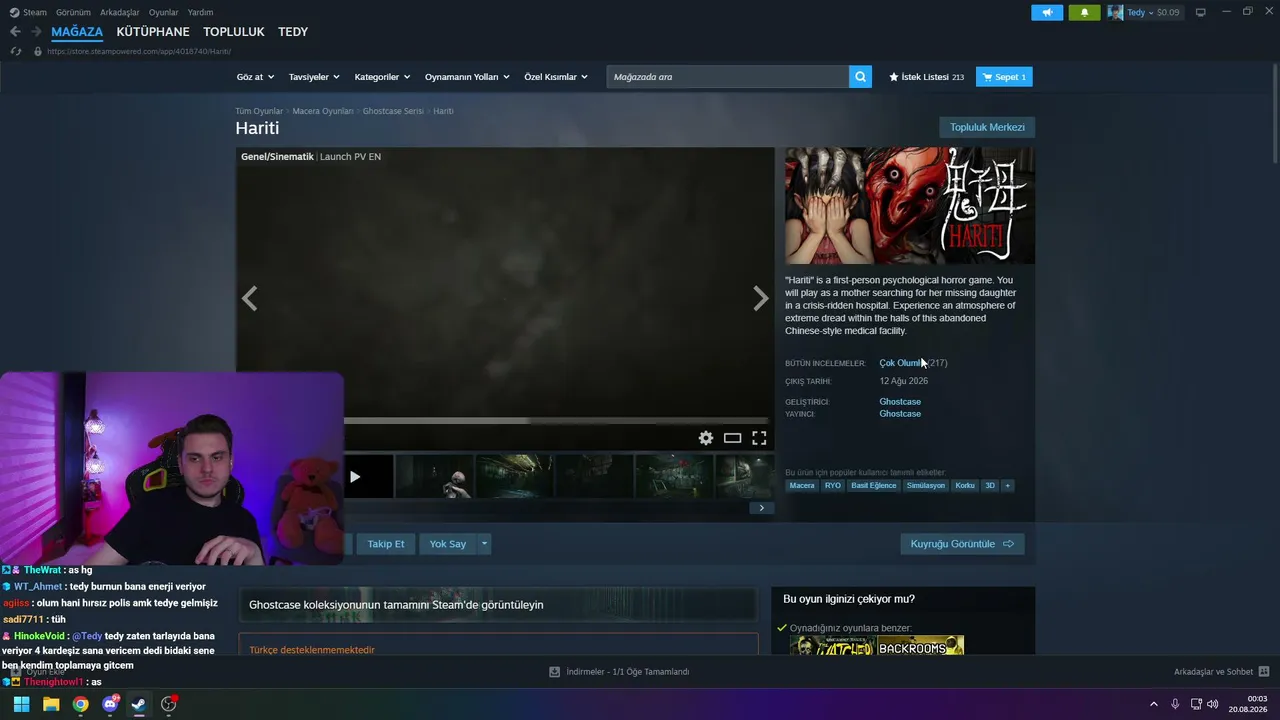The width and height of the screenshot is (1280, 720).
Task: Open the Hariti capsule header image
Action: click(910, 206)
